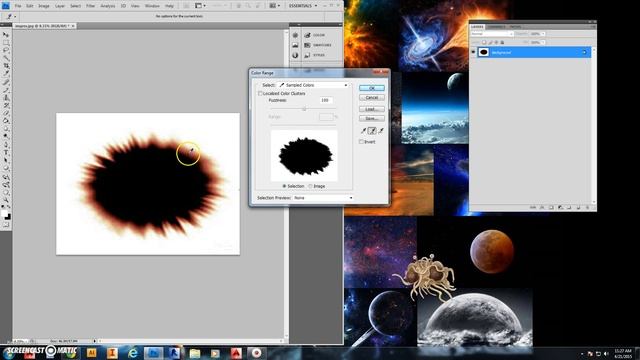Click Cancel in Color Range dialog
The image size is (640, 360).
point(372,98)
